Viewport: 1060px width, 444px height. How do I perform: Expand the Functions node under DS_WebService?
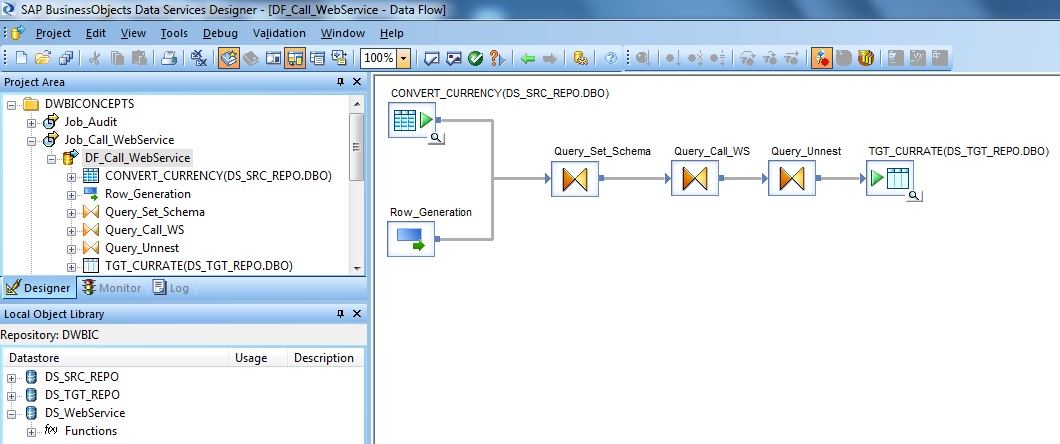tap(31, 432)
